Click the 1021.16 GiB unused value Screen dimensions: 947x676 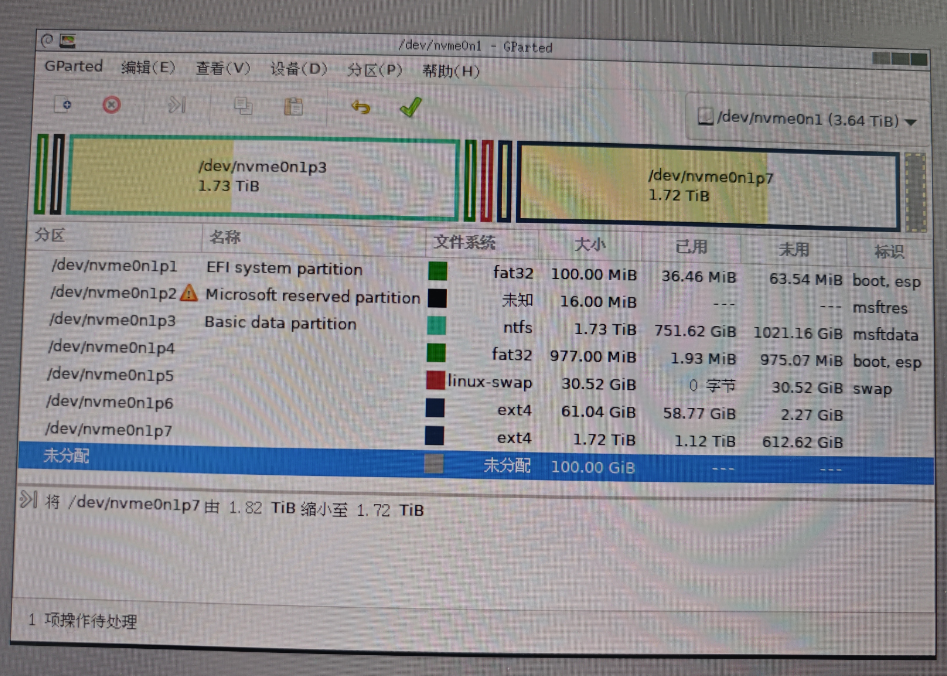798,333
